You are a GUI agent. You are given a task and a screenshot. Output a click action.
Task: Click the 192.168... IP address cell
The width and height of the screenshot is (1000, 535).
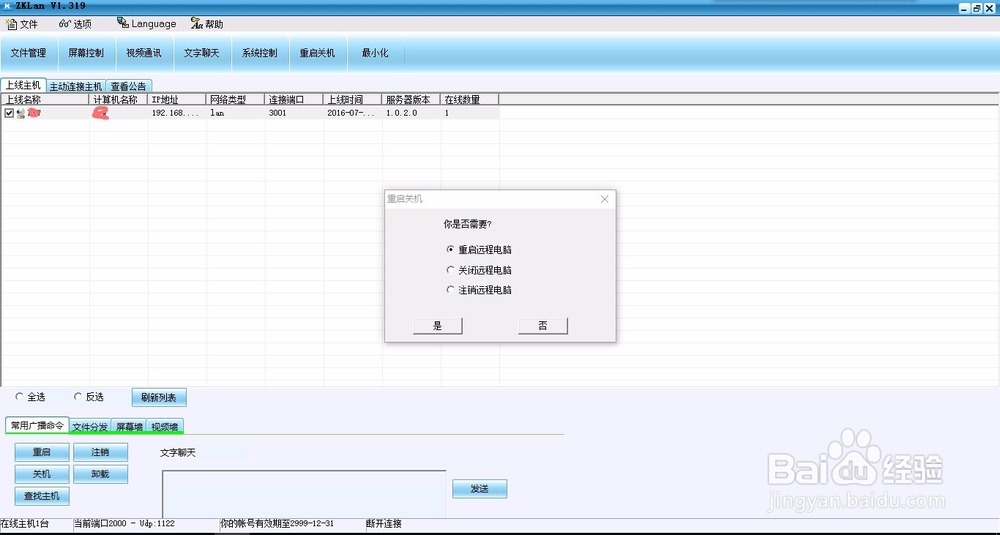(x=177, y=113)
